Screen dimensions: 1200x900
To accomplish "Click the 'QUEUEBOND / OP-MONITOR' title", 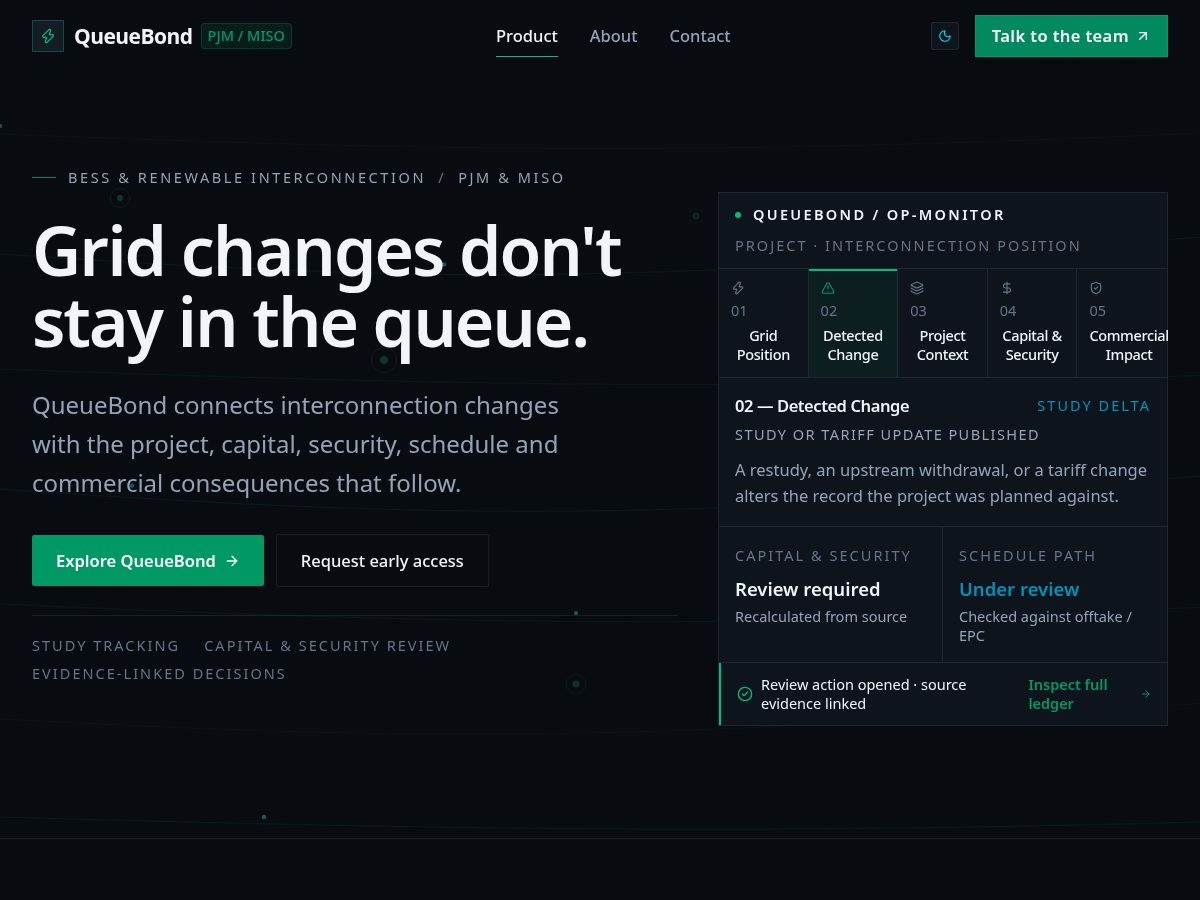I will pyautogui.click(x=879, y=215).
